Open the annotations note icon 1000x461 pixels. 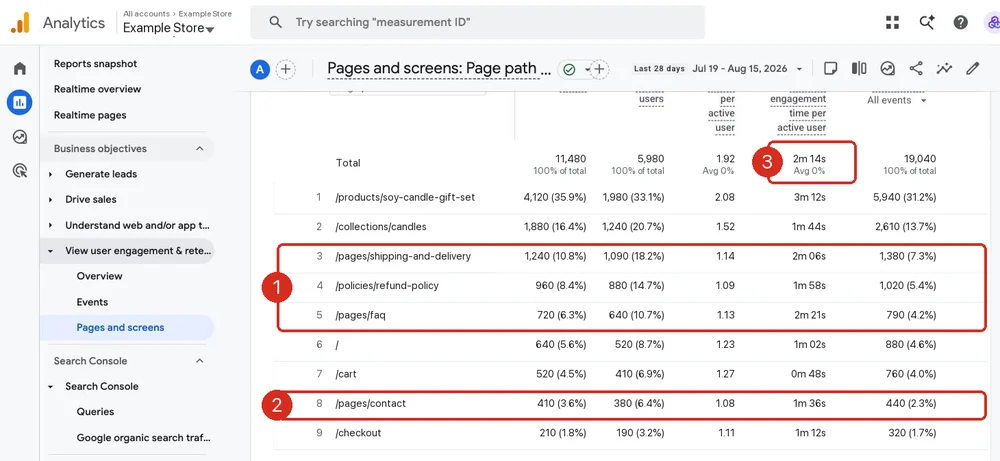click(x=830, y=68)
